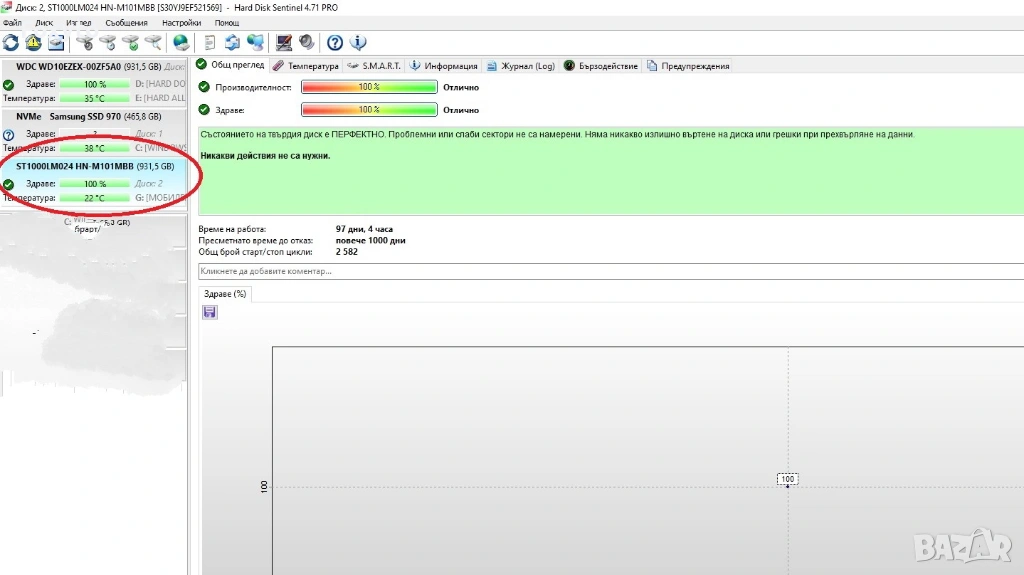1024x575 pixels.
Task: Open the Журнал (Log) tab
Action: coord(520,66)
